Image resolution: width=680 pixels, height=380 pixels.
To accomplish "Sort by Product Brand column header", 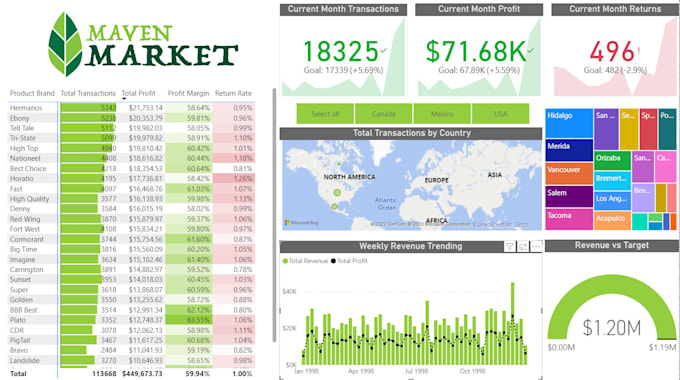I will 32,93.
